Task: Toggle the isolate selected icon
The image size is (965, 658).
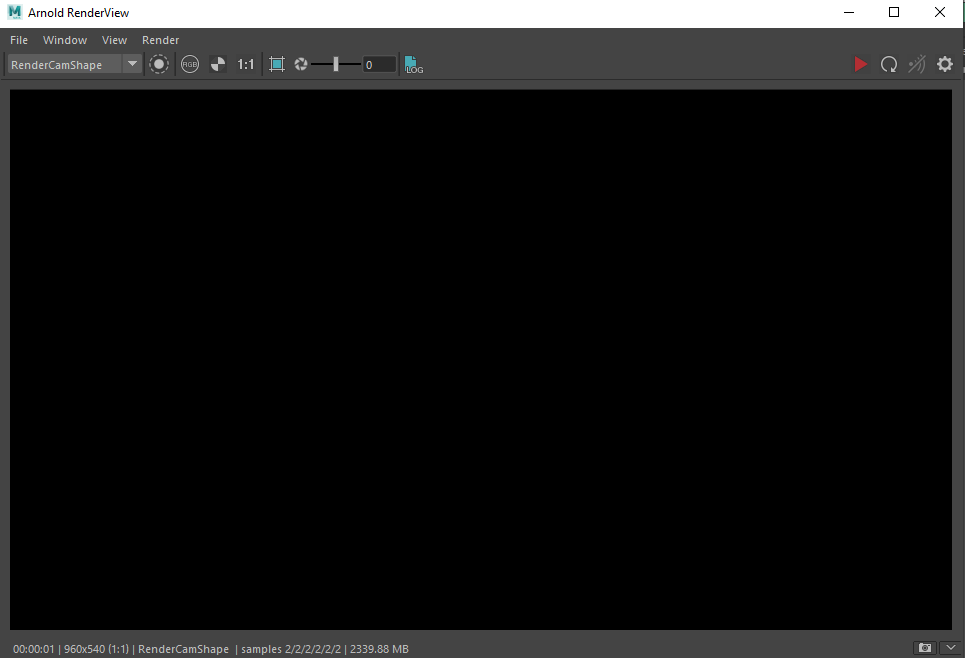Action: [917, 64]
